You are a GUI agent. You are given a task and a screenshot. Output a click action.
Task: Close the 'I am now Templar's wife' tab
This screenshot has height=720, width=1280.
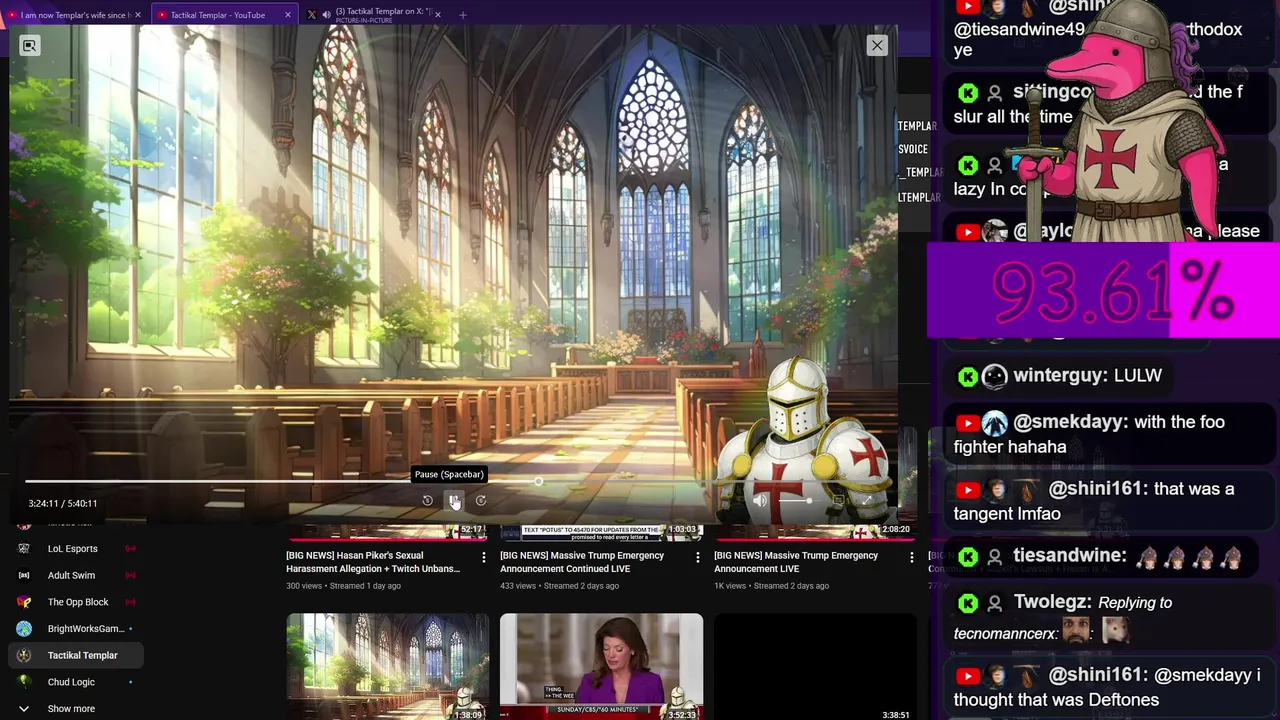tap(138, 15)
